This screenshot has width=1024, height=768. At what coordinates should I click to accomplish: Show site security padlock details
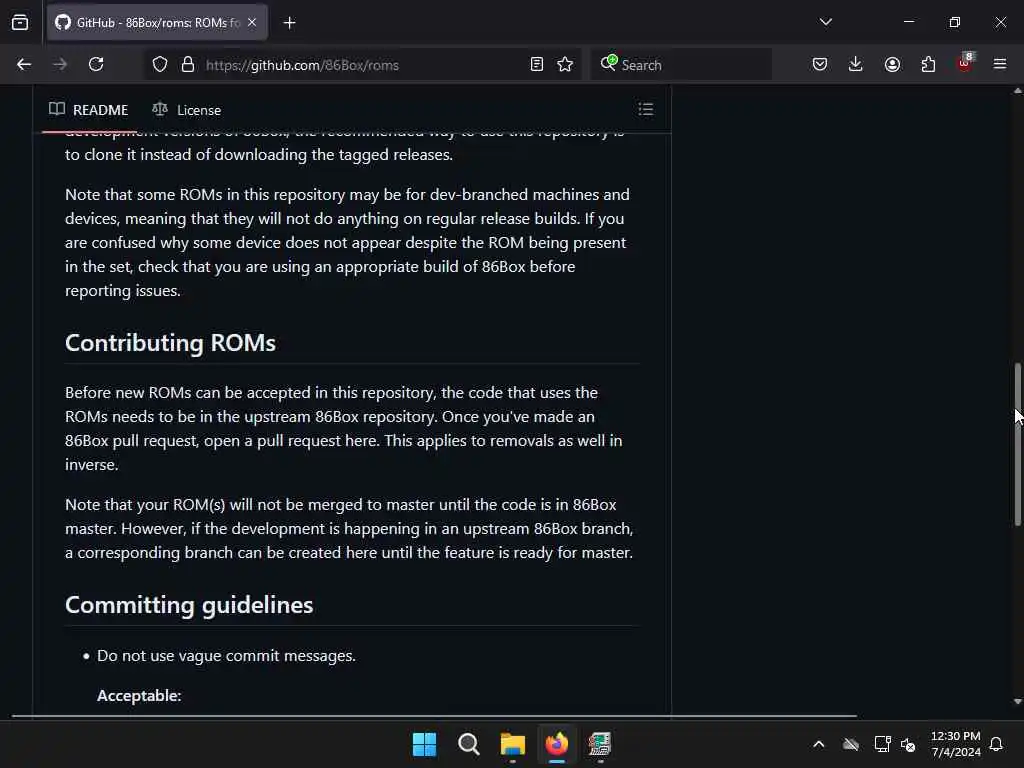[188, 64]
